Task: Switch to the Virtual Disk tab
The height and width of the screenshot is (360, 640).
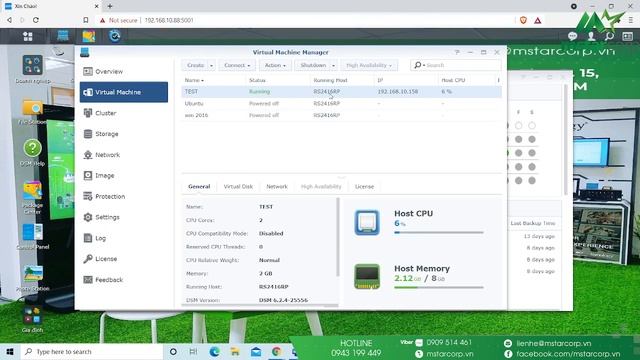Action: point(238,187)
